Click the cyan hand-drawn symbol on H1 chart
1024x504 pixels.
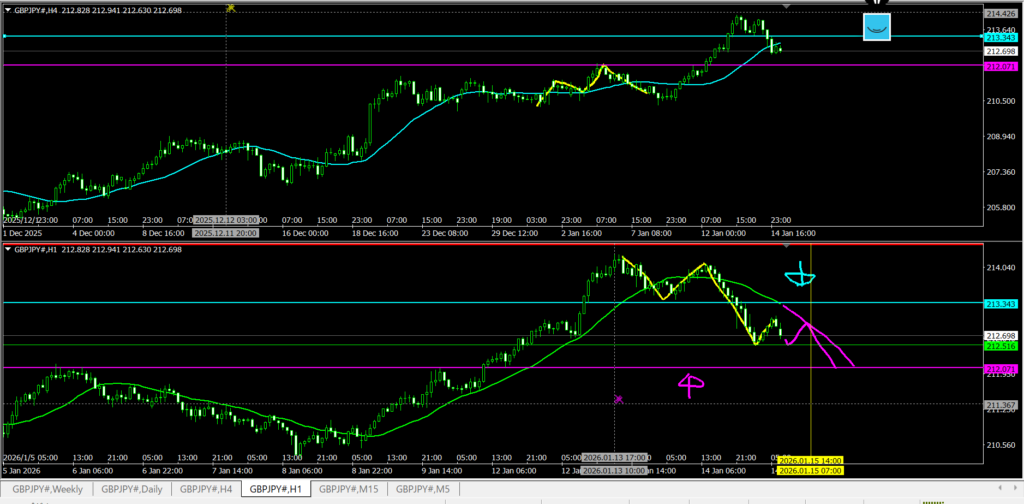(801, 277)
